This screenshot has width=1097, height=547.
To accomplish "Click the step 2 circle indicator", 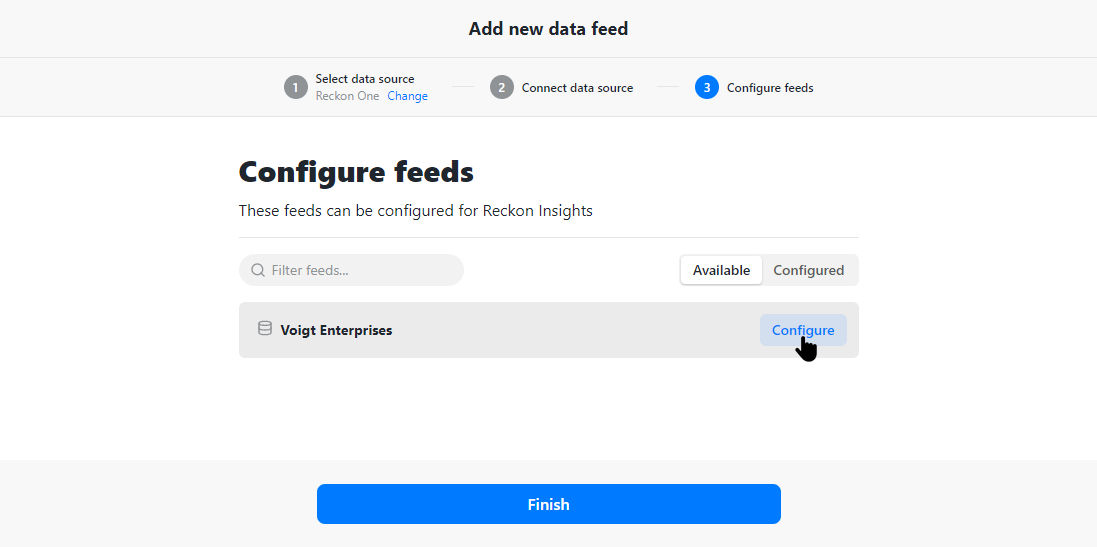I will pos(502,87).
